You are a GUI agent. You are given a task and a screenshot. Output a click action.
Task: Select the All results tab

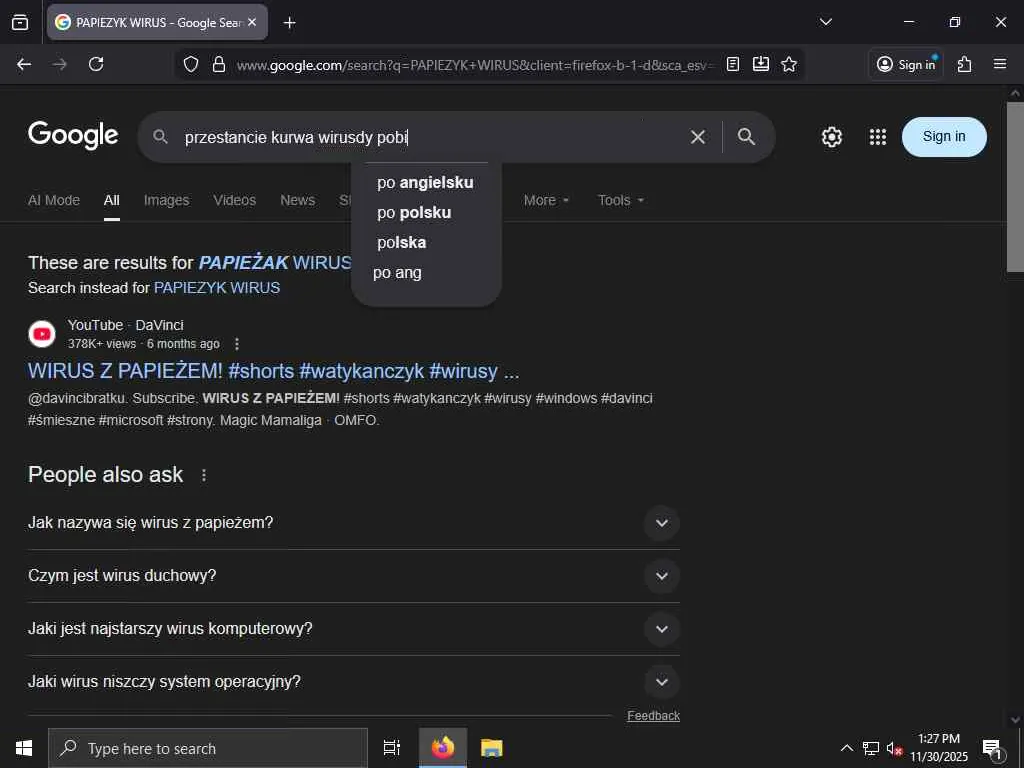[x=112, y=200]
